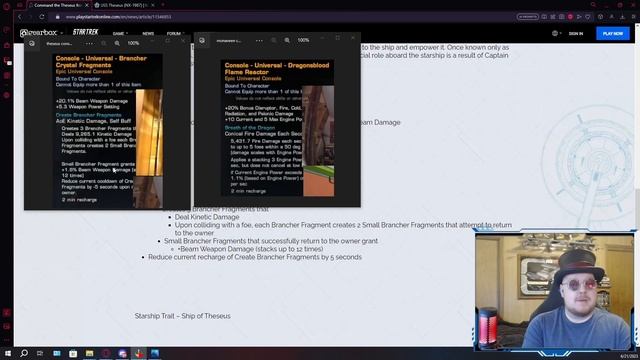Go back in browser history
This screenshot has width=640, height=360.
point(20,17)
